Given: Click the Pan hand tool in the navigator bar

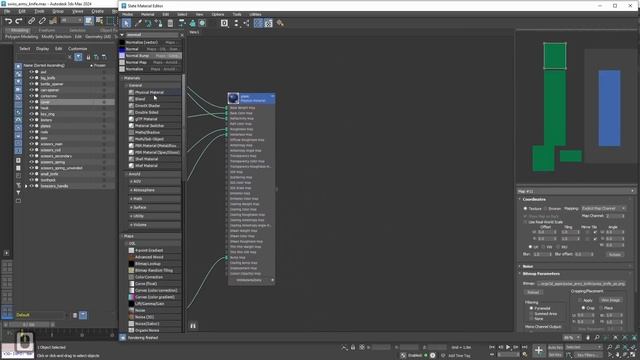Looking at the screenshot, I should pyautogui.click(x=588, y=338).
